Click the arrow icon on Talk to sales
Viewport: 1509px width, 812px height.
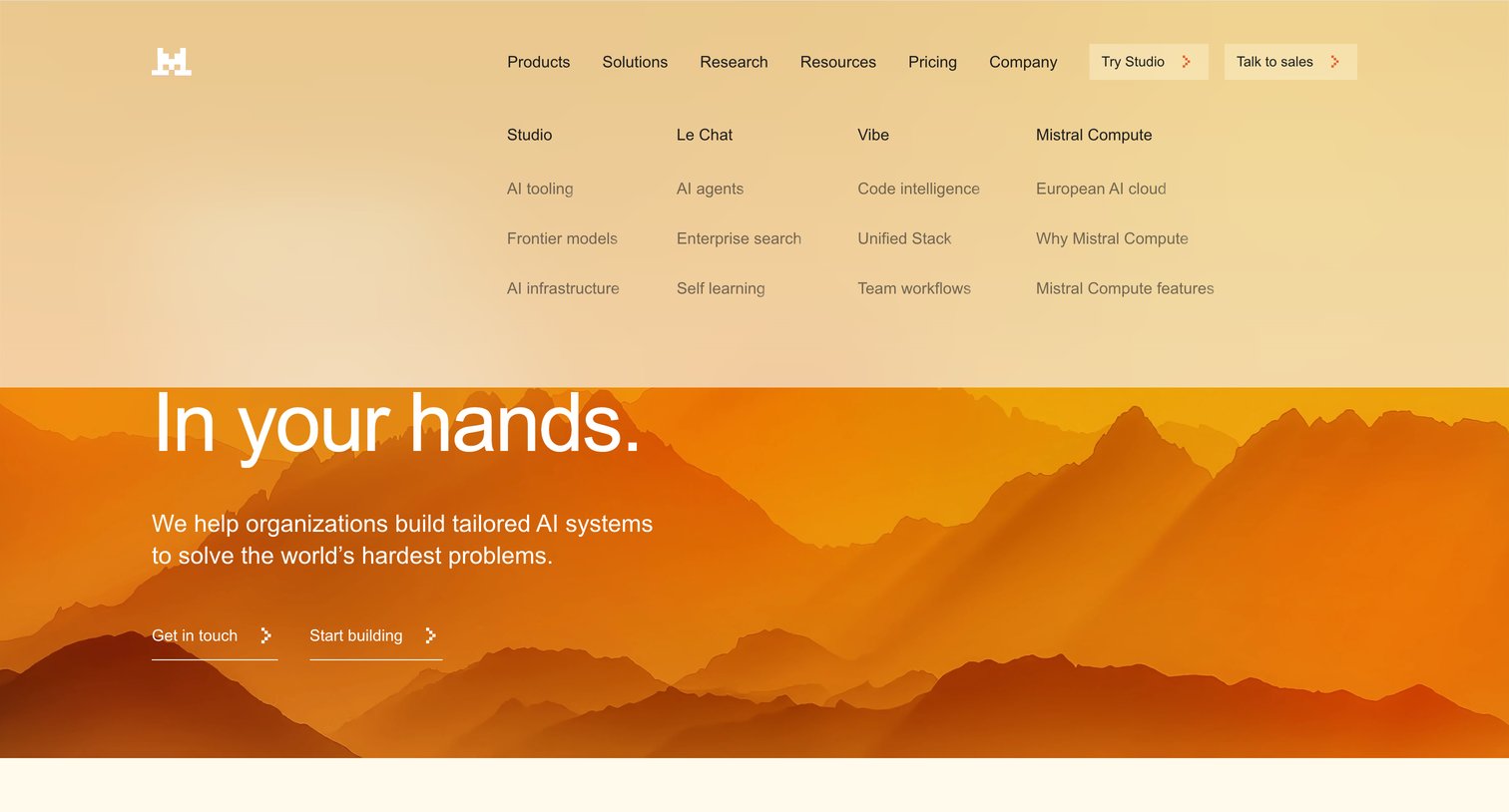[1334, 62]
